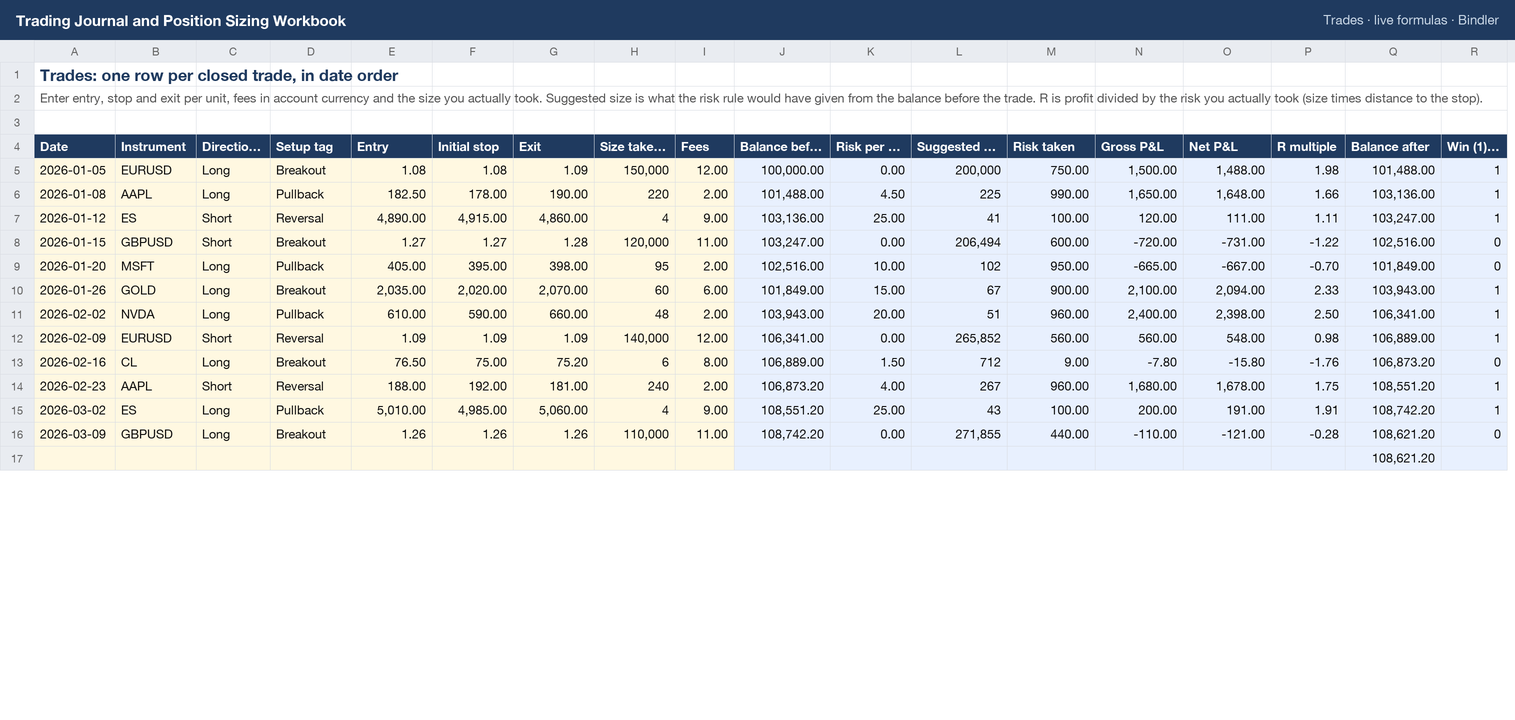Select balance before value 100,000.00

coord(782,170)
